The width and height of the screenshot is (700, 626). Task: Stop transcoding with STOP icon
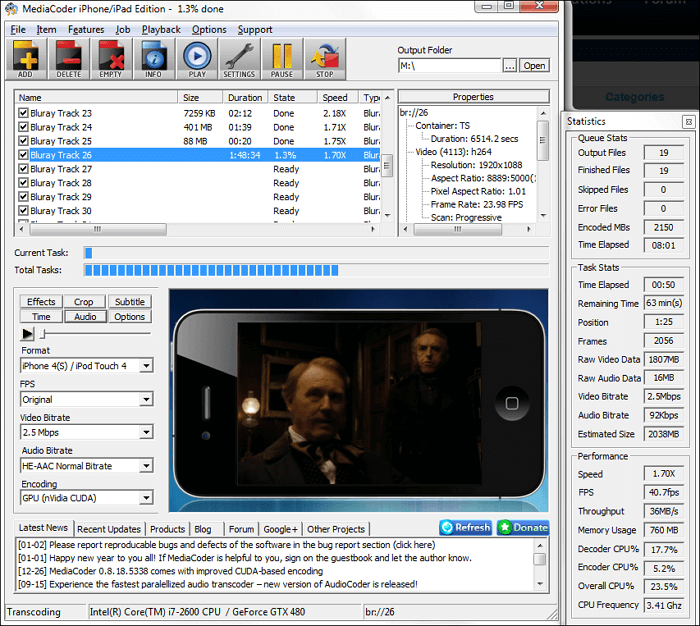tap(324, 60)
